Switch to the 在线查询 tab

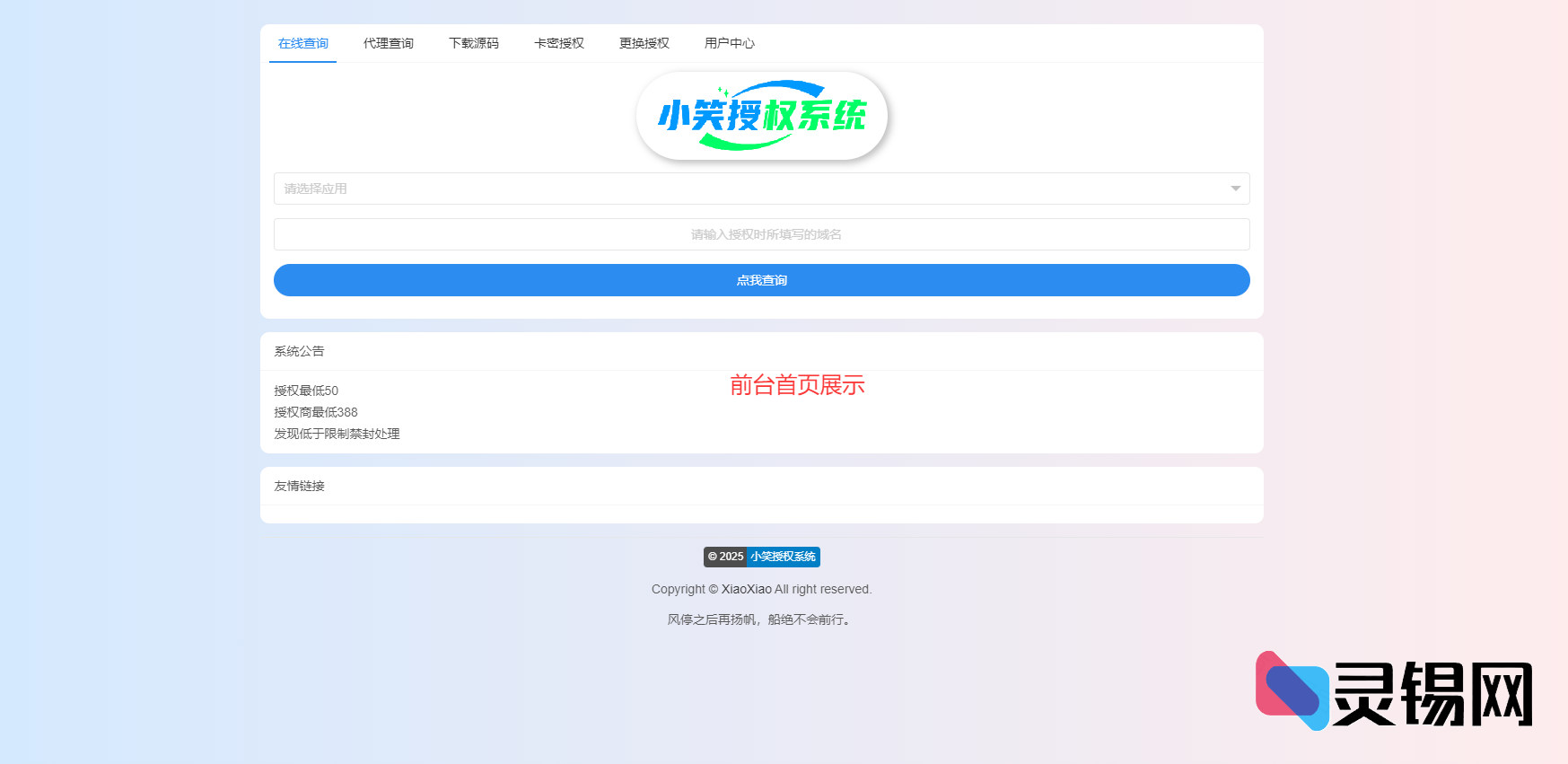(302, 43)
